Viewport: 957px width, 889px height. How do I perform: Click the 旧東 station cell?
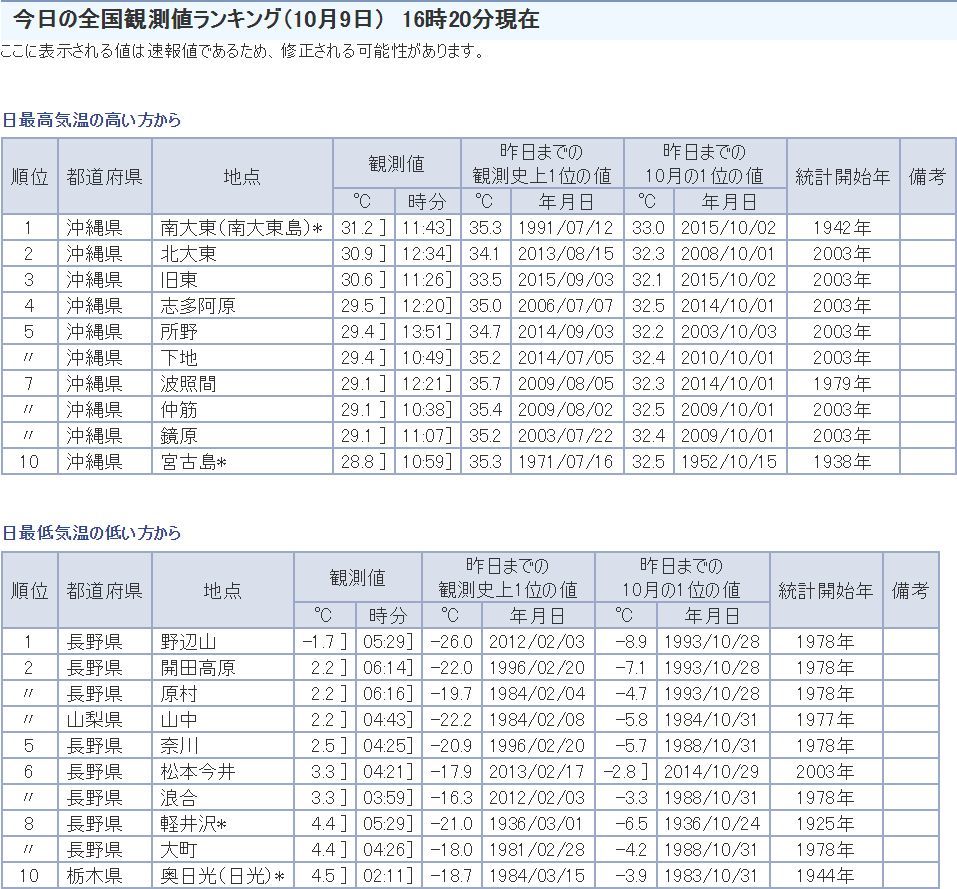pos(179,280)
